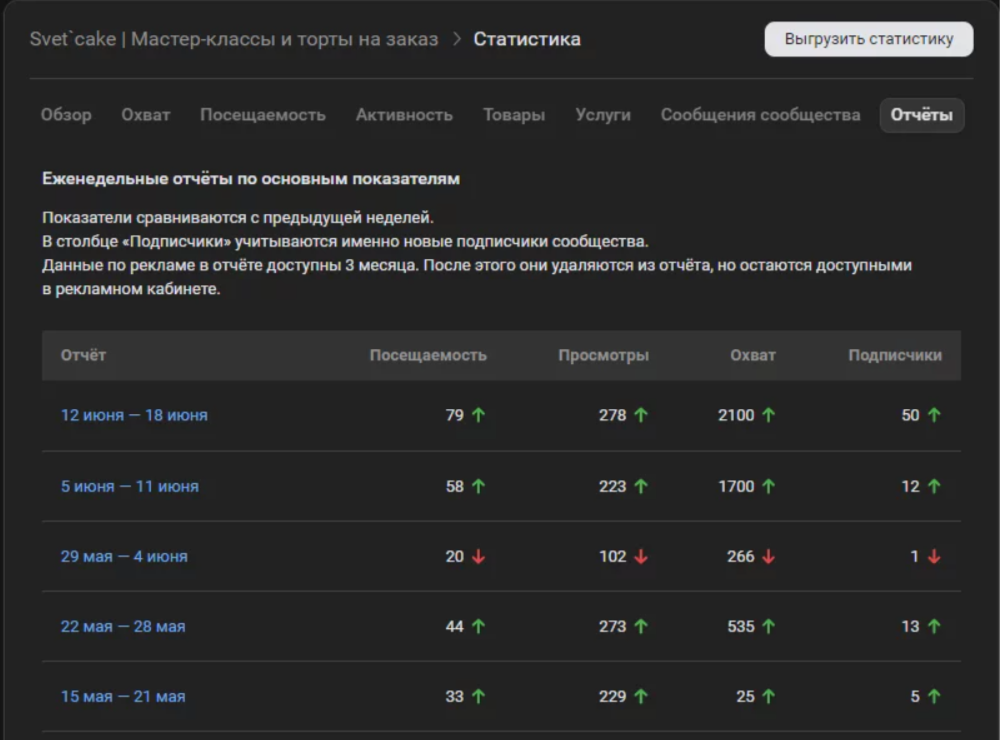Screen dimensions: 1000x740
Task: Select the Активность tab
Action: point(404,115)
